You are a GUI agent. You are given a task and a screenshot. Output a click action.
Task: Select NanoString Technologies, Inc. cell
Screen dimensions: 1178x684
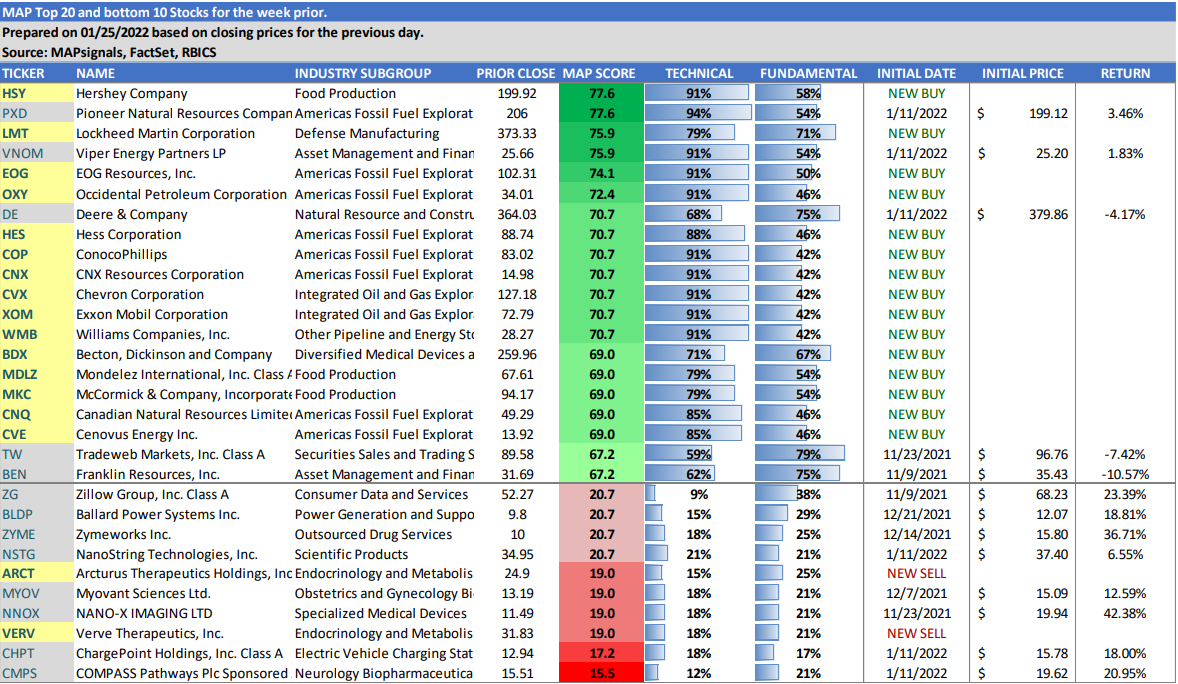click(167, 555)
